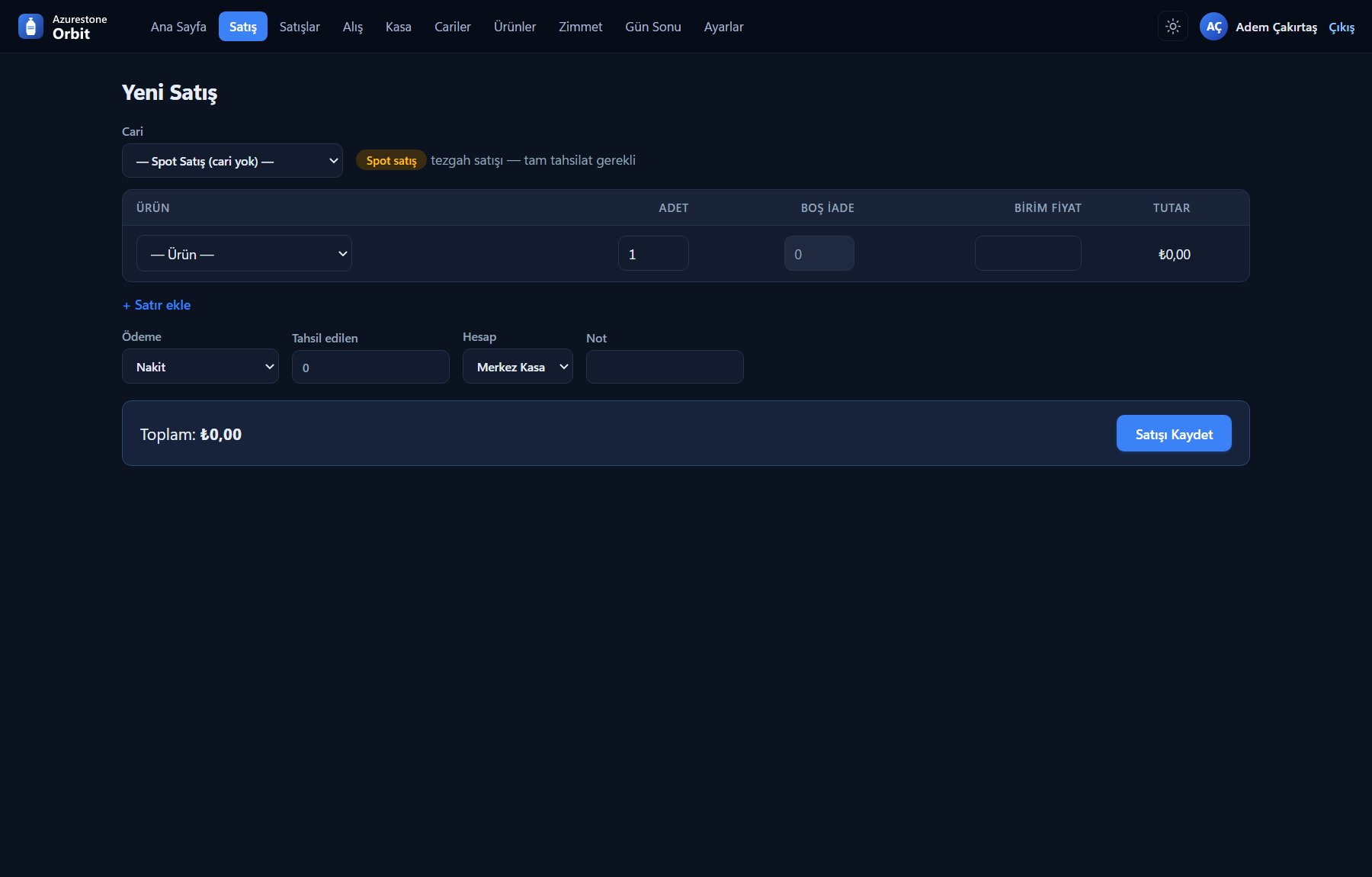Image resolution: width=1372 pixels, height=877 pixels.
Task: Click the Çıkış logout link
Action: [x=1342, y=27]
